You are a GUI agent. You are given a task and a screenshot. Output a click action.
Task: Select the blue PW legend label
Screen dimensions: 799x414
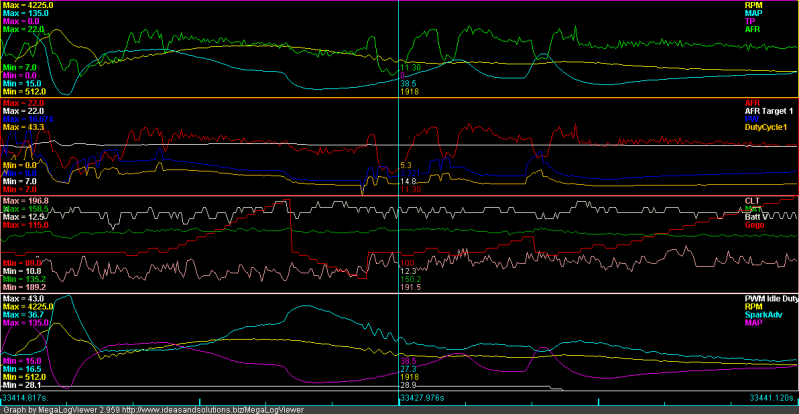pos(751,119)
